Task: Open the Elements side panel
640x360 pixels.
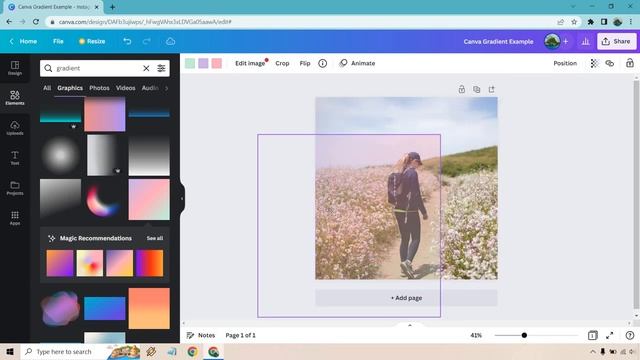Action: pyautogui.click(x=15, y=98)
